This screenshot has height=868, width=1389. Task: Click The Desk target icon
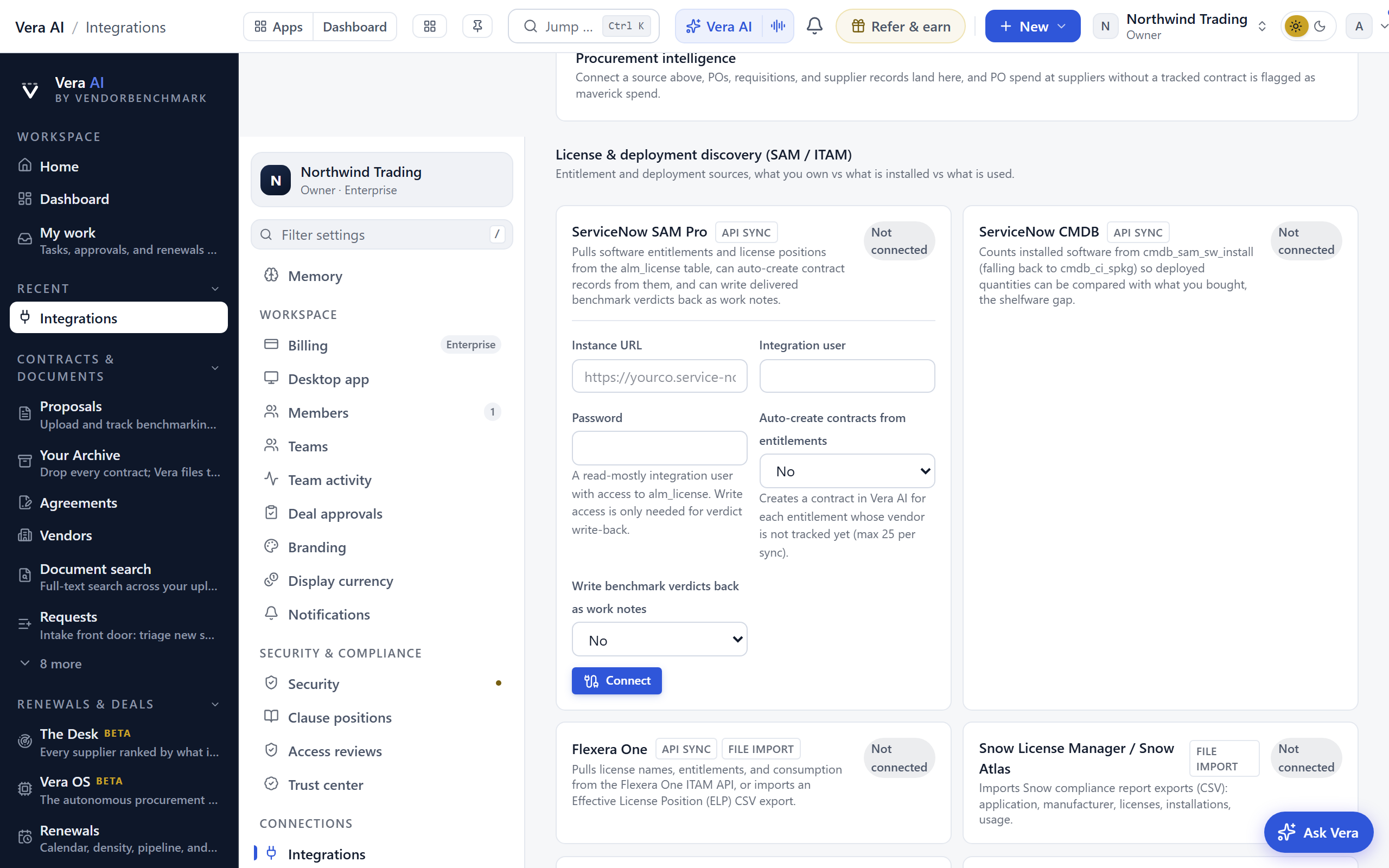click(24, 741)
